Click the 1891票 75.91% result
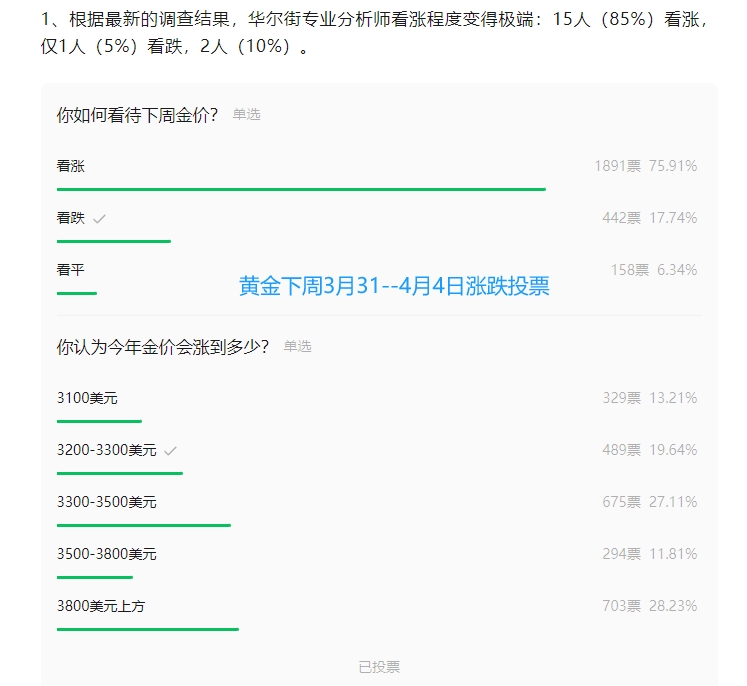This screenshot has height=686, width=747. point(645,166)
